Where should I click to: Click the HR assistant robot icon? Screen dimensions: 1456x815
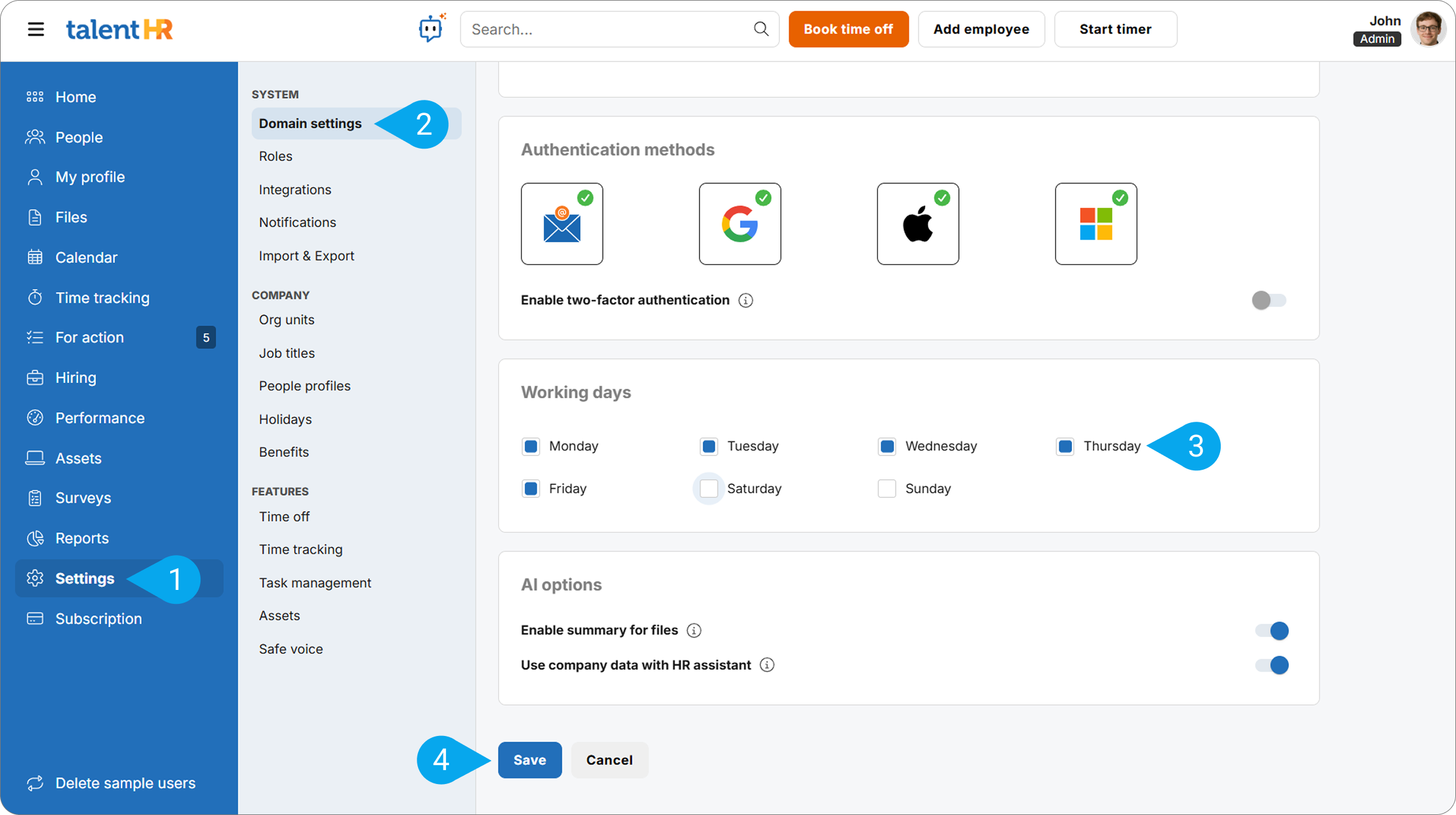[x=432, y=28]
